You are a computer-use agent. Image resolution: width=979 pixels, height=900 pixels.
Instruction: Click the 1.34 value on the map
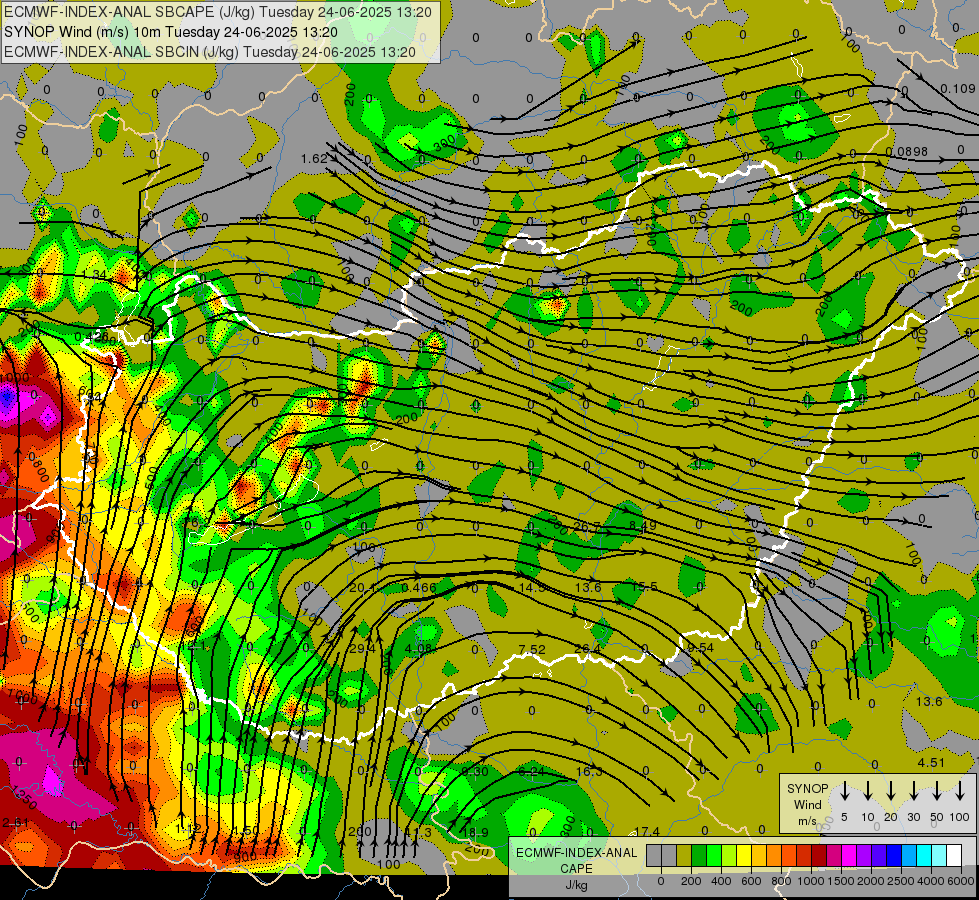click(94, 275)
